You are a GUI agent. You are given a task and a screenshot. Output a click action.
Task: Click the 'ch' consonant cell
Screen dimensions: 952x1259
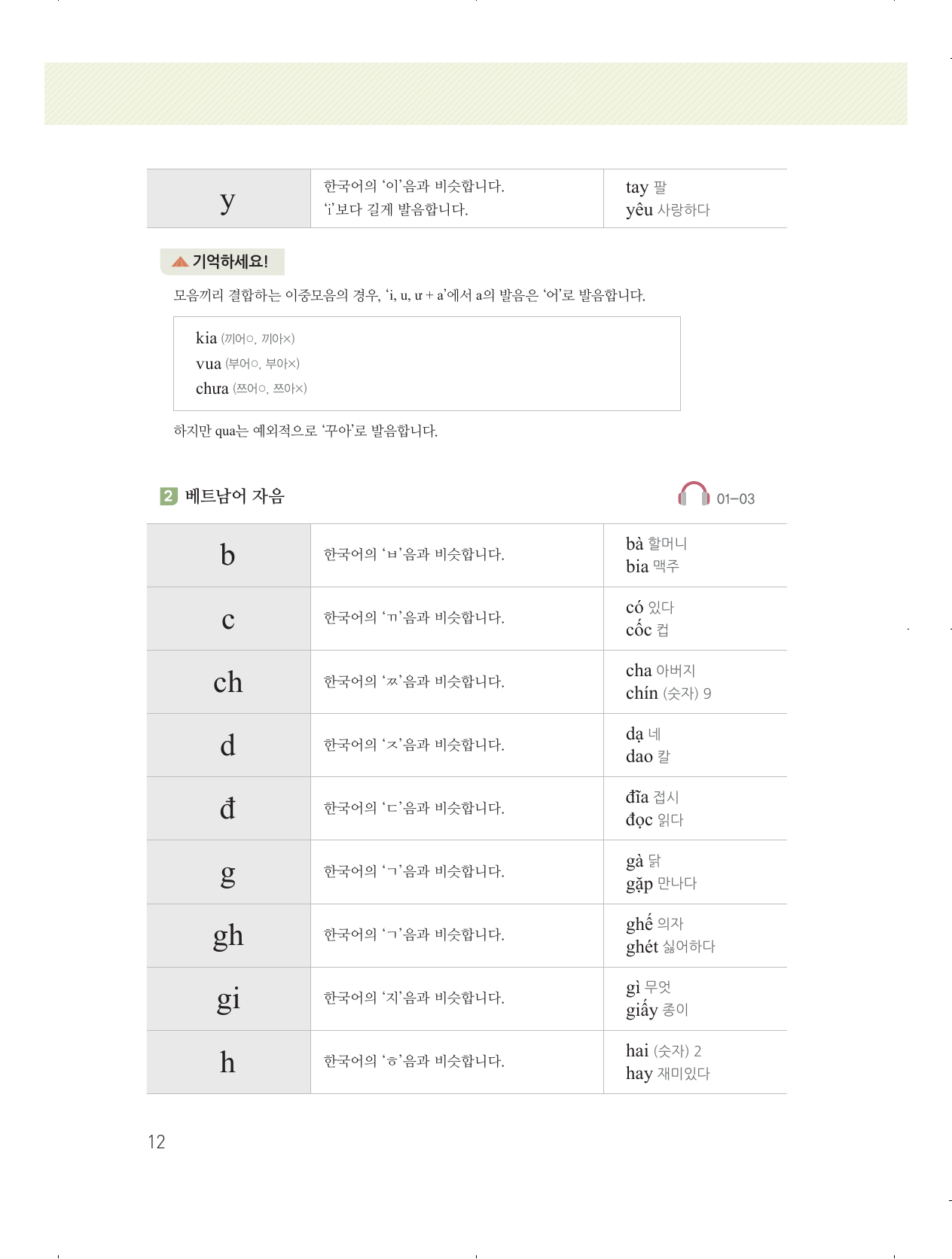point(228,682)
